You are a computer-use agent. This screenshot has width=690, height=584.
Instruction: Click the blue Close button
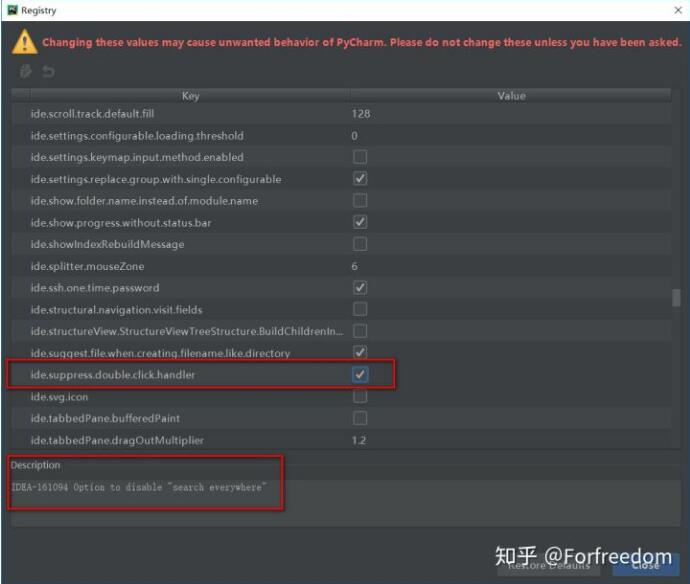pos(646,565)
